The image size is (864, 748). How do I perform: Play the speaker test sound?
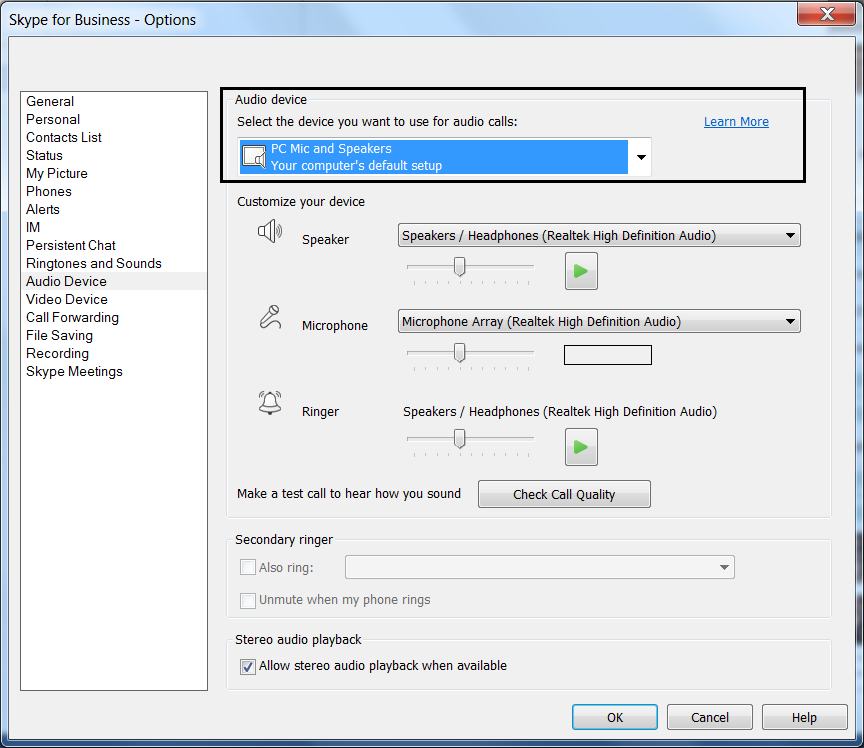[x=581, y=271]
